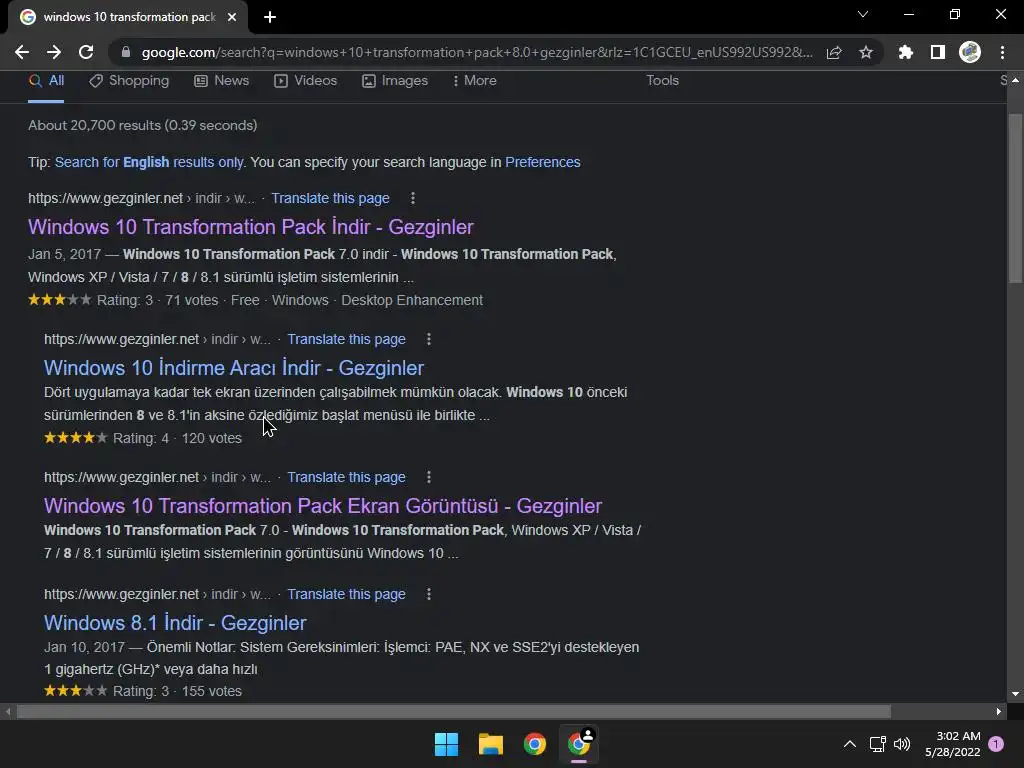The image size is (1024, 768).
Task: Click the 'Rating: 4 · 120 votes' text
Action: pyautogui.click(x=177, y=438)
